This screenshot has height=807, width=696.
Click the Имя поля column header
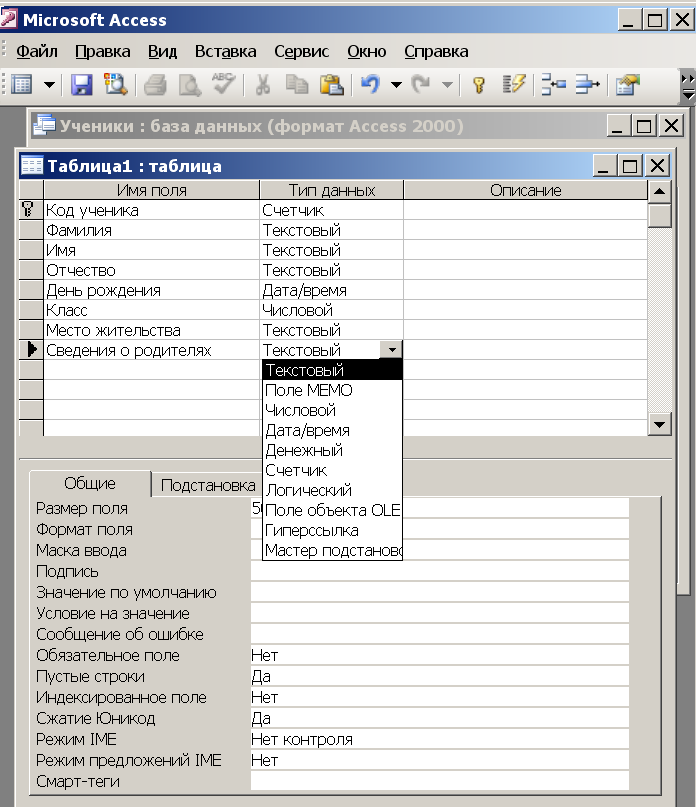pyautogui.click(x=151, y=190)
